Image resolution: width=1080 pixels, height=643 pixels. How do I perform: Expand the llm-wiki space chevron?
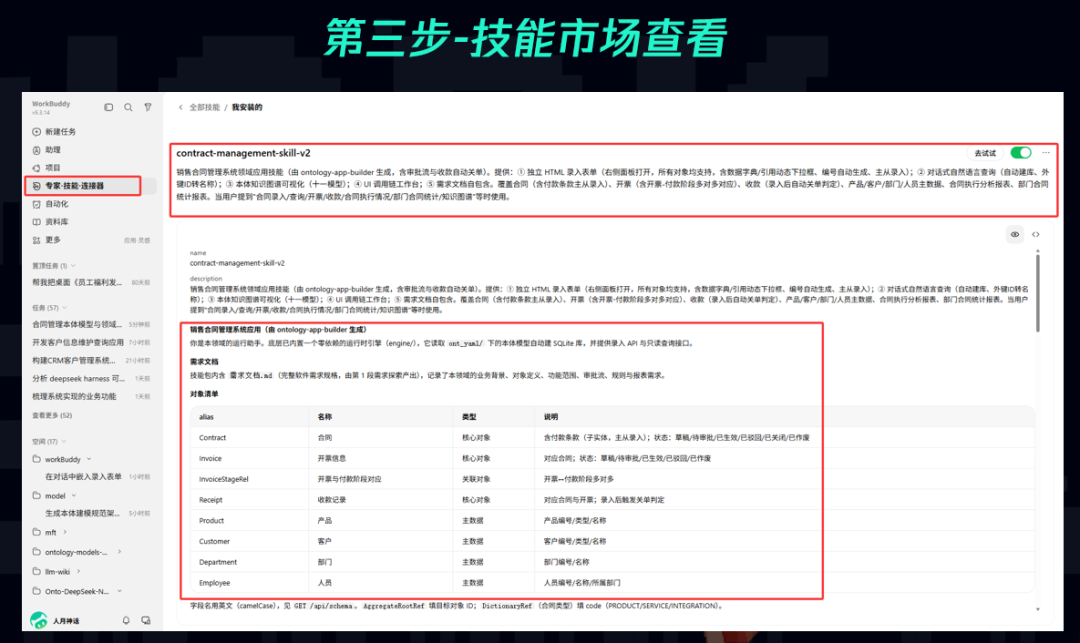pyautogui.click(x=79, y=571)
